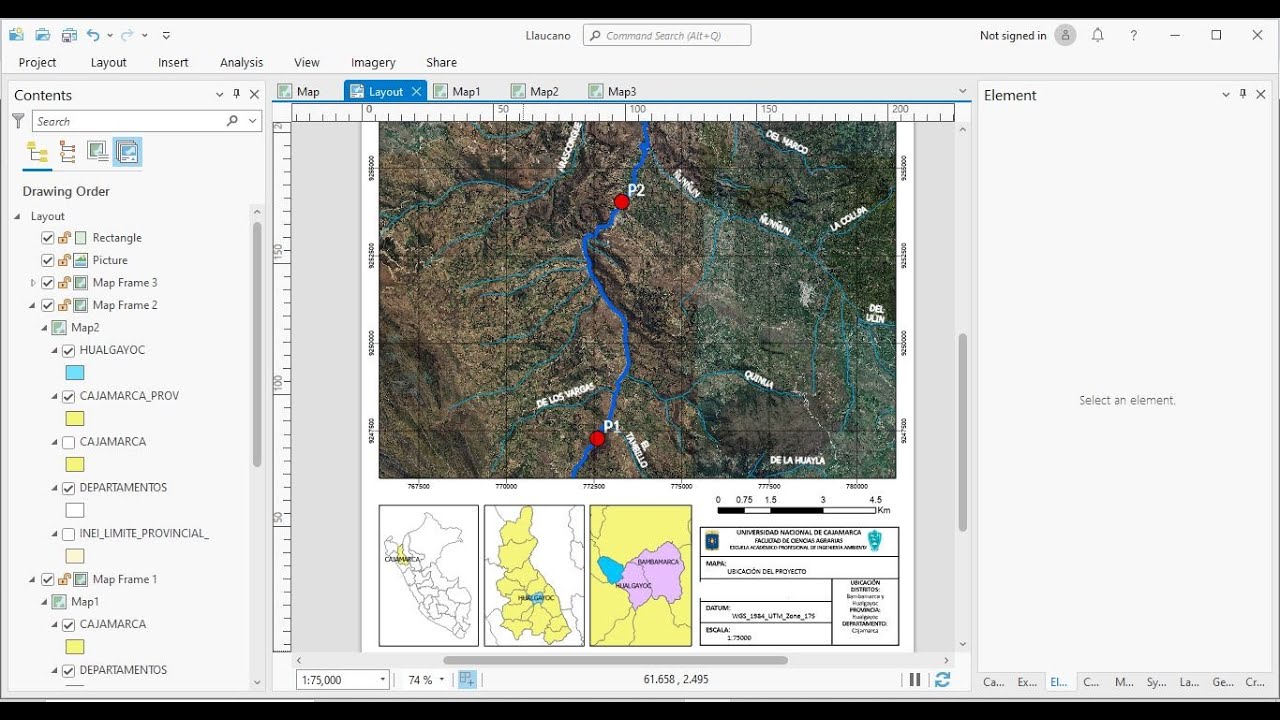Toggle auto-hide pin on Contents pane
This screenshot has width=1280, height=720.
[237, 94]
